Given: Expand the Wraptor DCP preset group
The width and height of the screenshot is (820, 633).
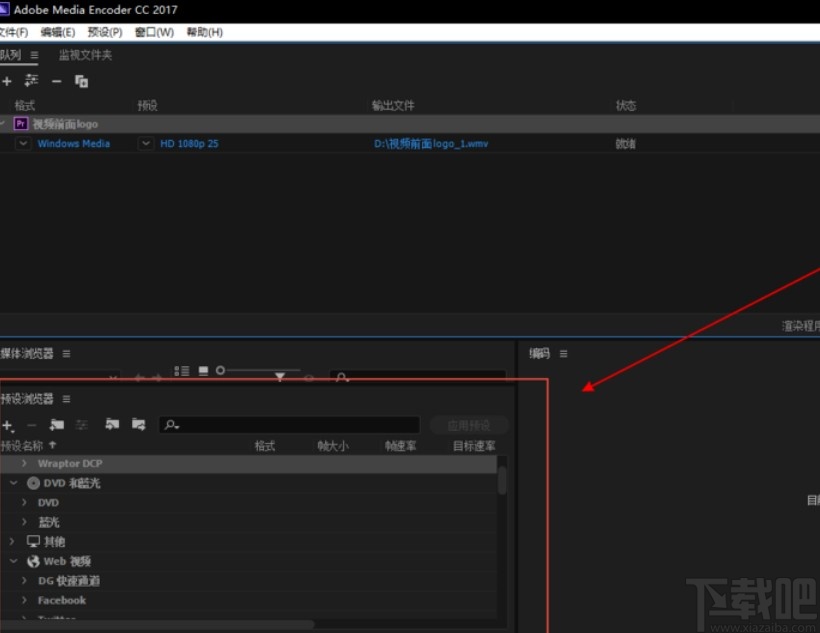Looking at the screenshot, I should pos(24,463).
